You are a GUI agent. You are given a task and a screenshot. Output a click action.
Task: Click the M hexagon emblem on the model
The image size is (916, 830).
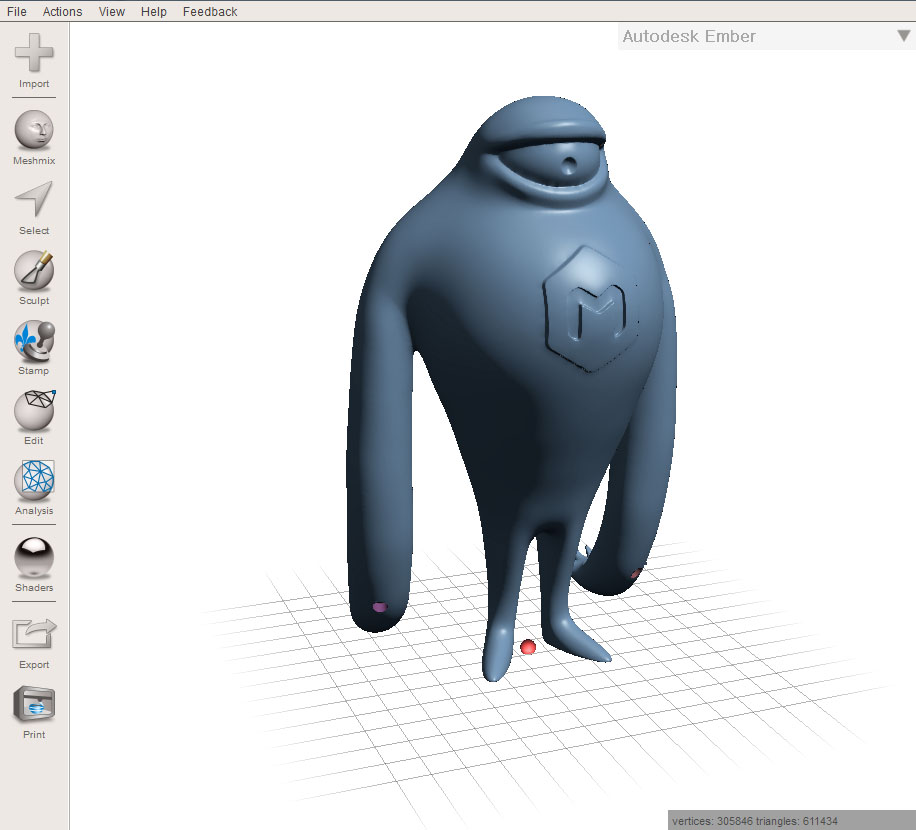pos(591,309)
